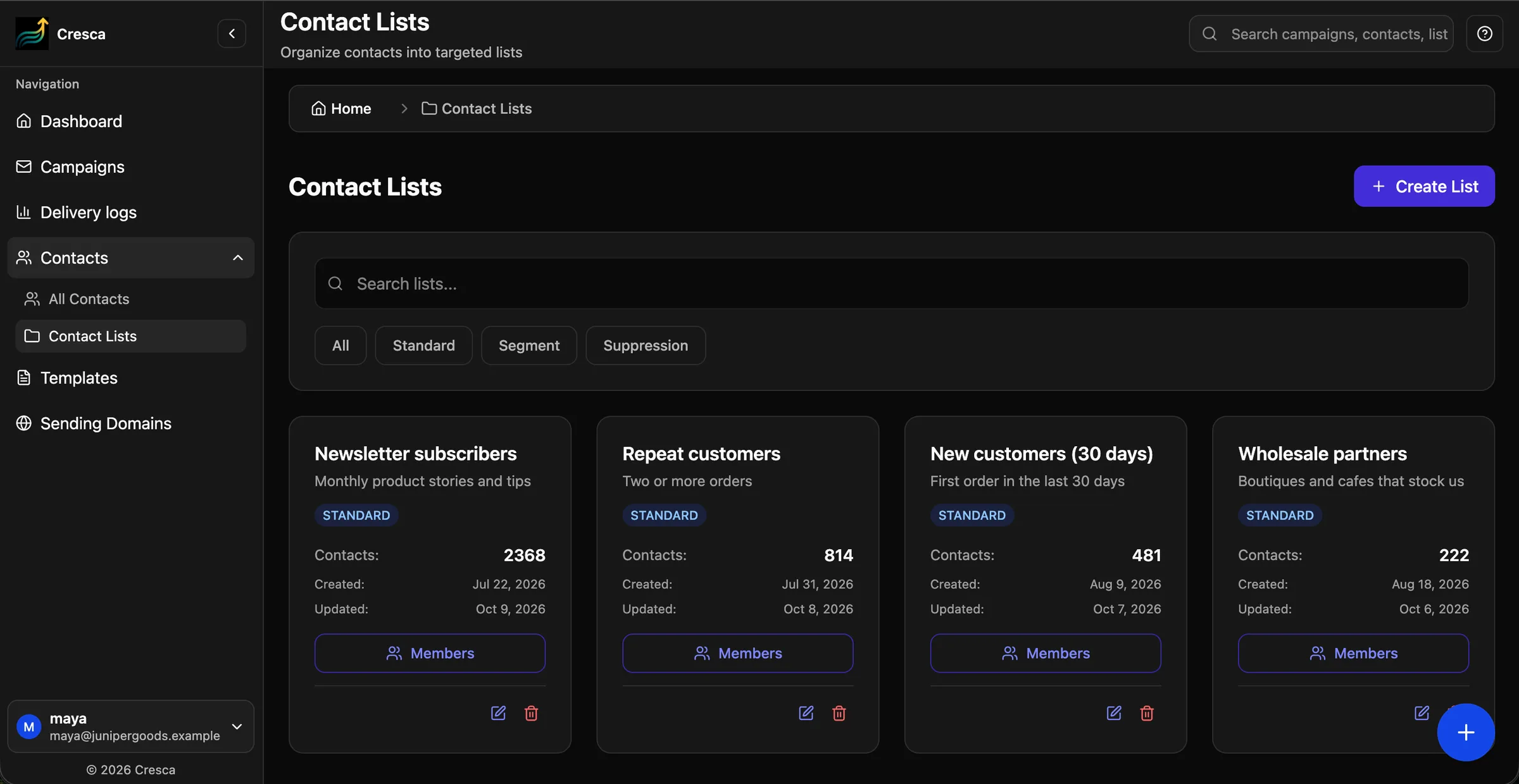The height and width of the screenshot is (784, 1519).
Task: Click the Create List button
Action: pyautogui.click(x=1424, y=186)
